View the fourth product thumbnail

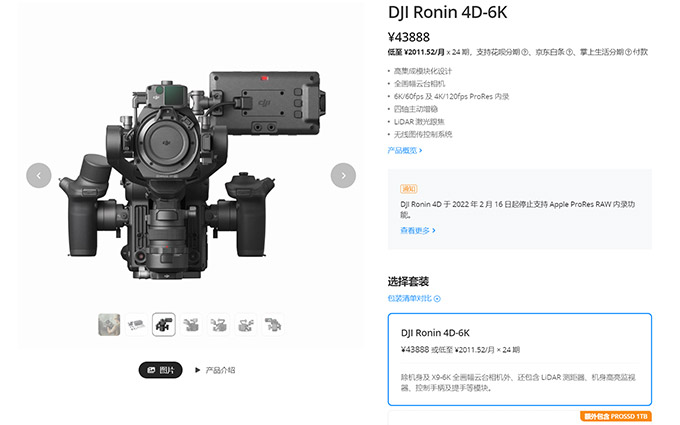[x=191, y=324]
